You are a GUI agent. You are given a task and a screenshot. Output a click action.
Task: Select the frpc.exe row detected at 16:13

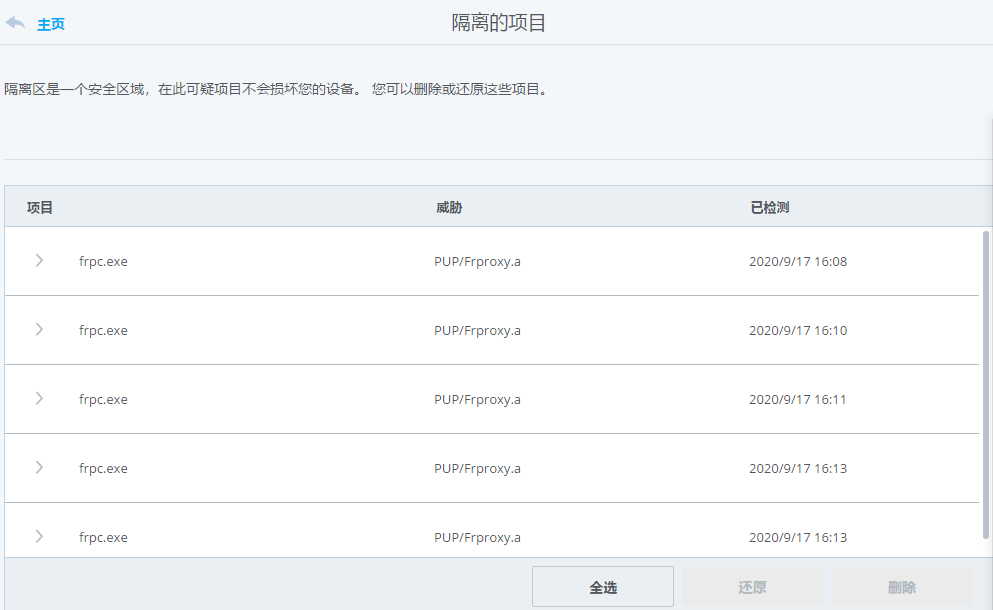(x=400, y=468)
